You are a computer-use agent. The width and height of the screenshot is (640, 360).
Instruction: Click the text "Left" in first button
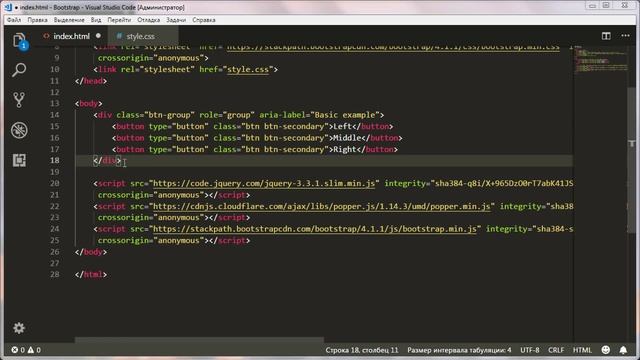(342, 127)
